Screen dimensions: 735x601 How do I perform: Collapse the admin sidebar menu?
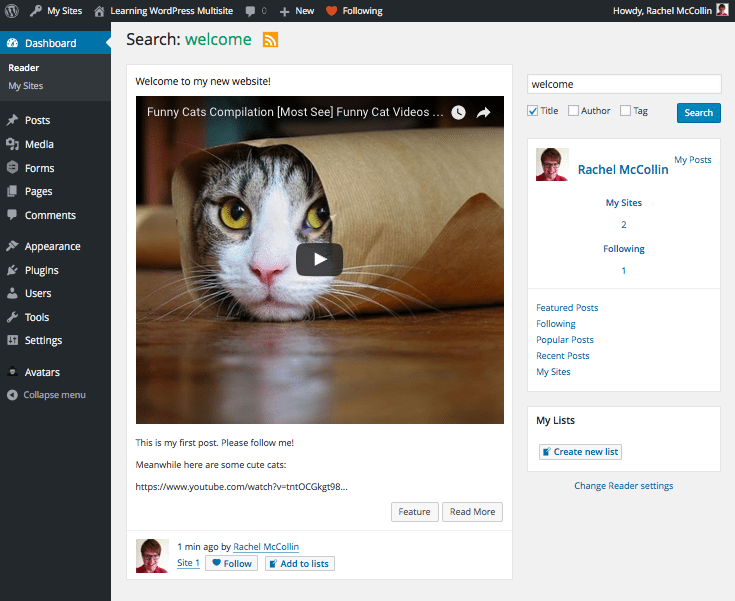click(46, 395)
